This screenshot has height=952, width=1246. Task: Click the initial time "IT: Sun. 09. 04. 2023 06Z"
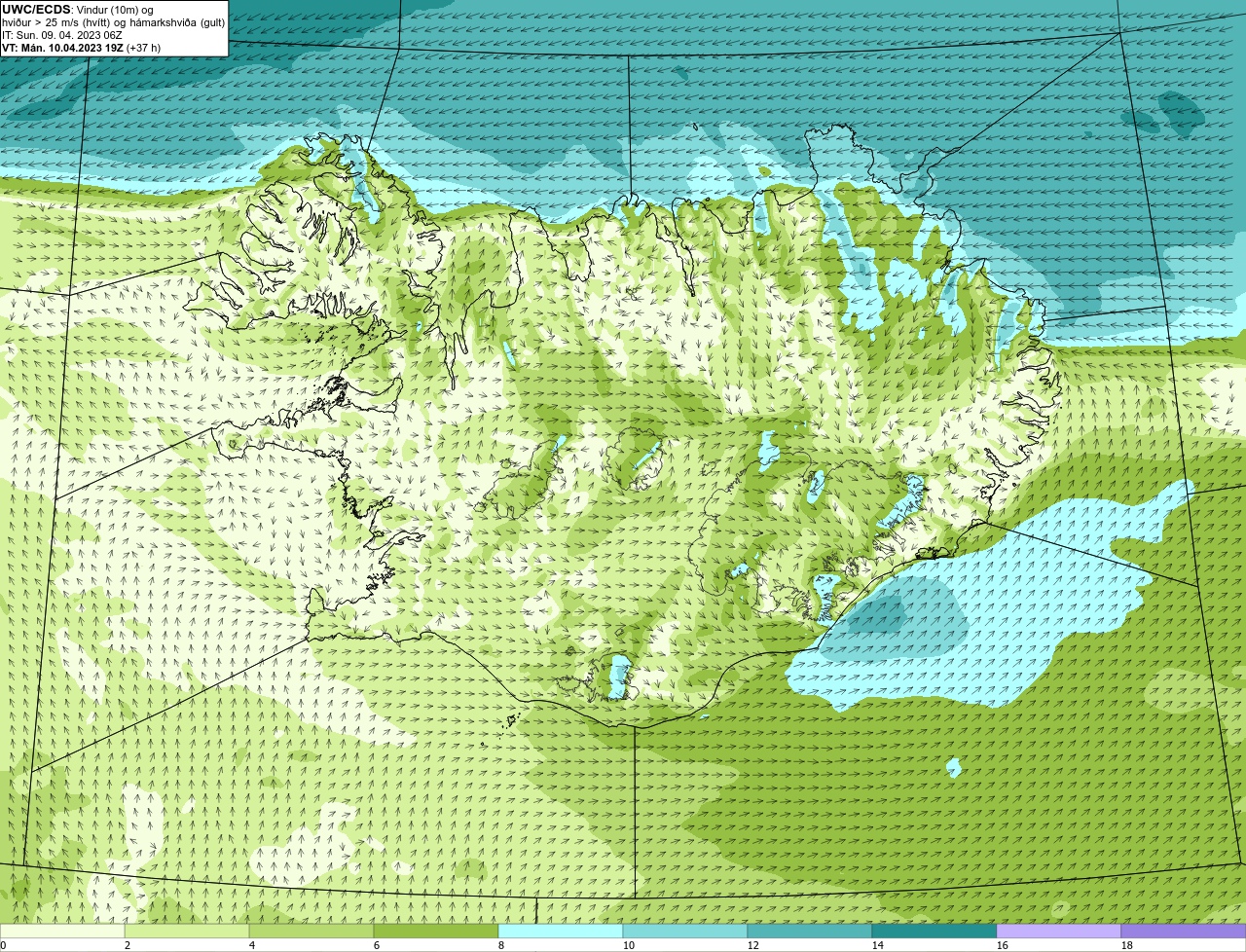[x=62, y=35]
